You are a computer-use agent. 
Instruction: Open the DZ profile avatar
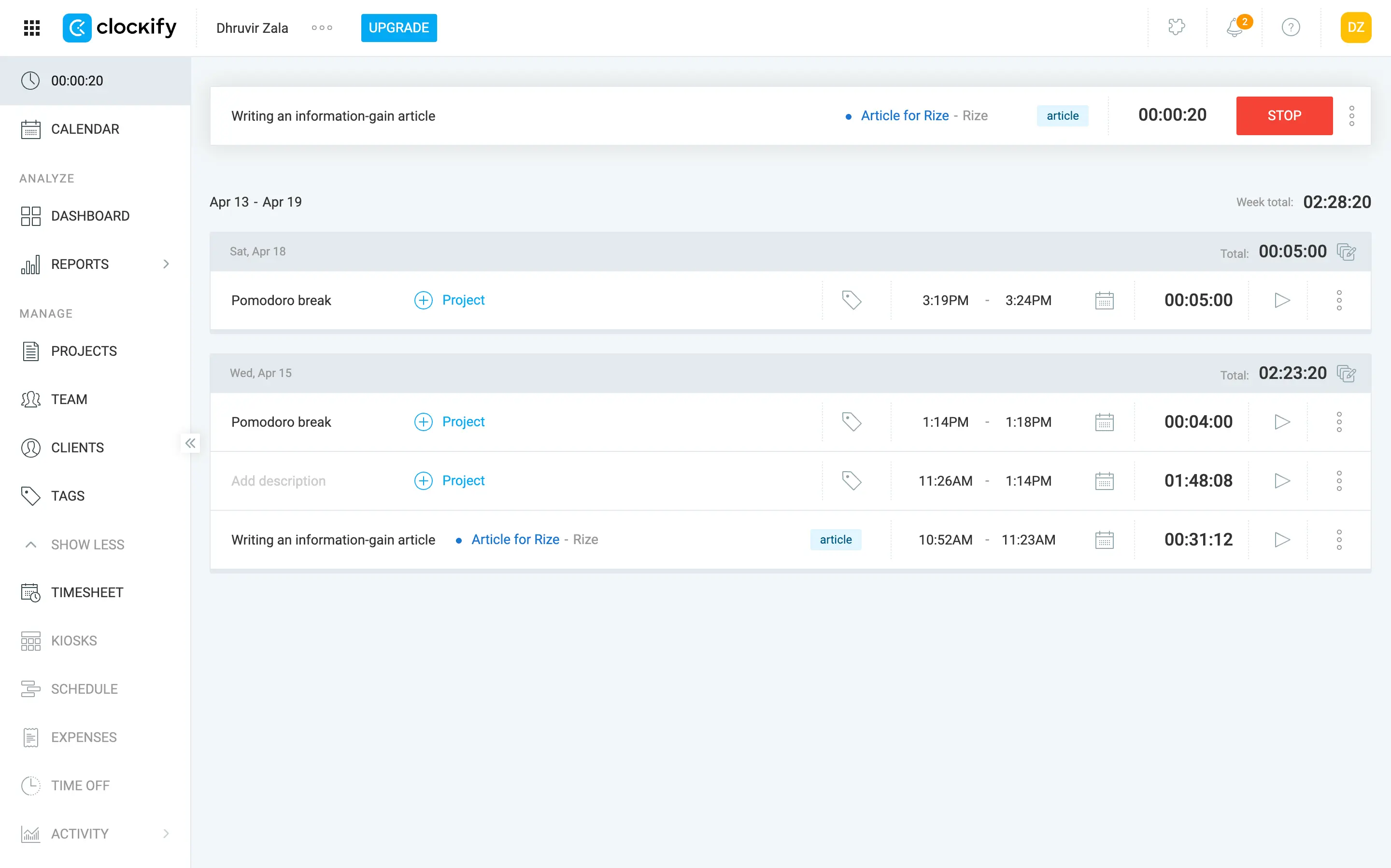click(1355, 27)
